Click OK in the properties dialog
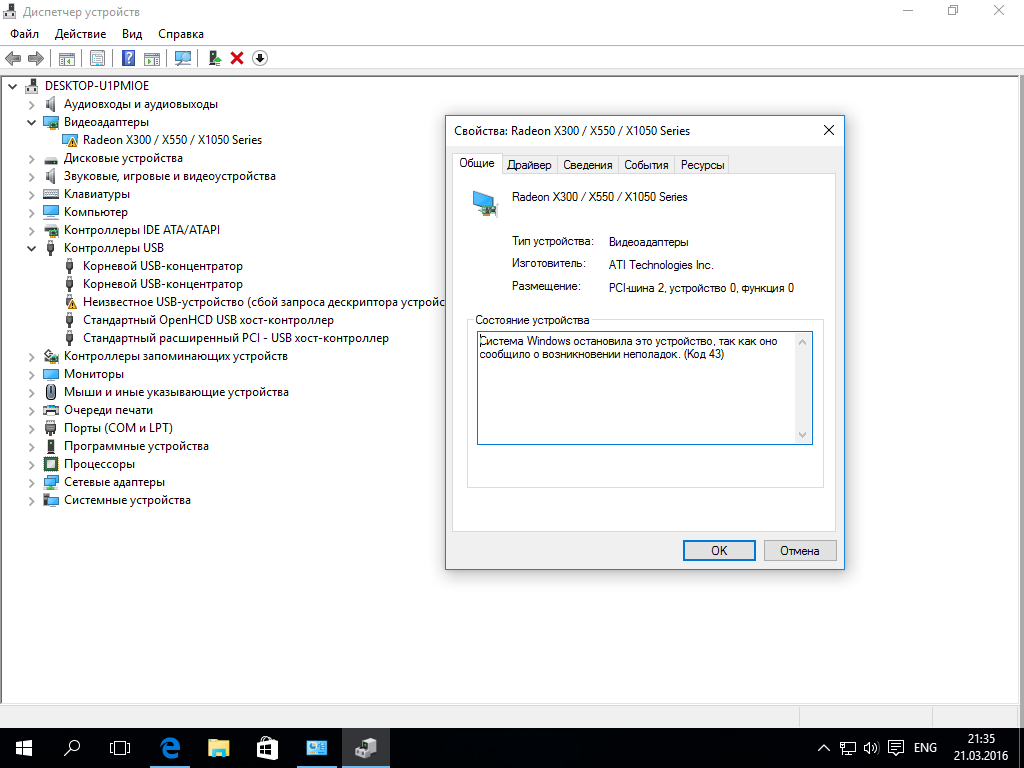This screenshot has width=1024, height=768. (719, 551)
